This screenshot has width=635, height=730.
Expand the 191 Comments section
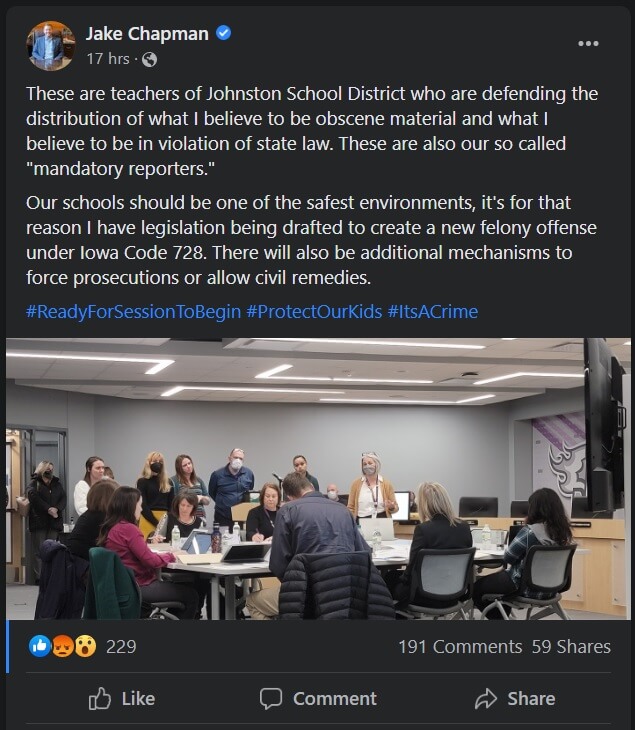point(460,646)
